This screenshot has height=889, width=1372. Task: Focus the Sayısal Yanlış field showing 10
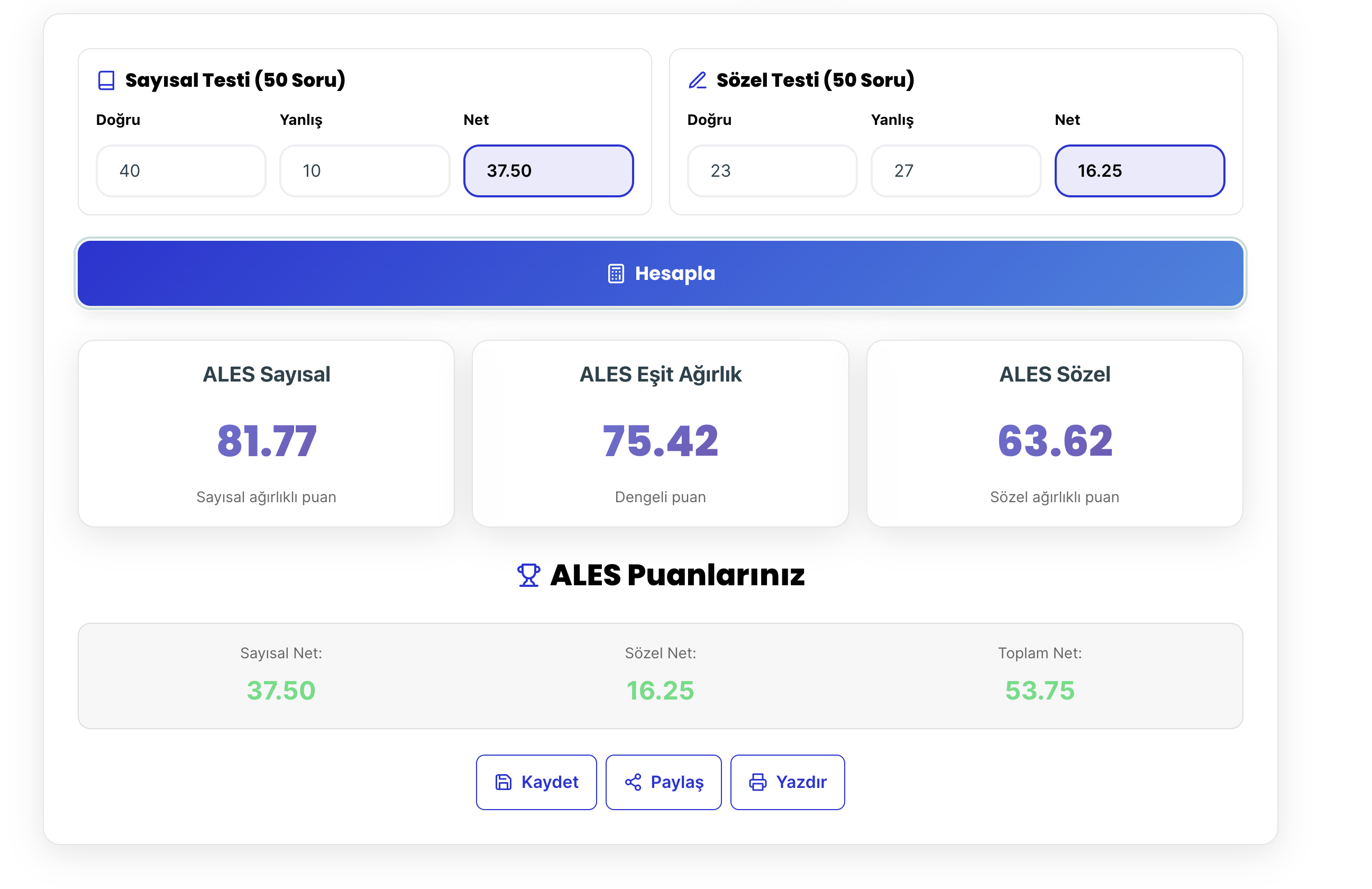(x=364, y=171)
